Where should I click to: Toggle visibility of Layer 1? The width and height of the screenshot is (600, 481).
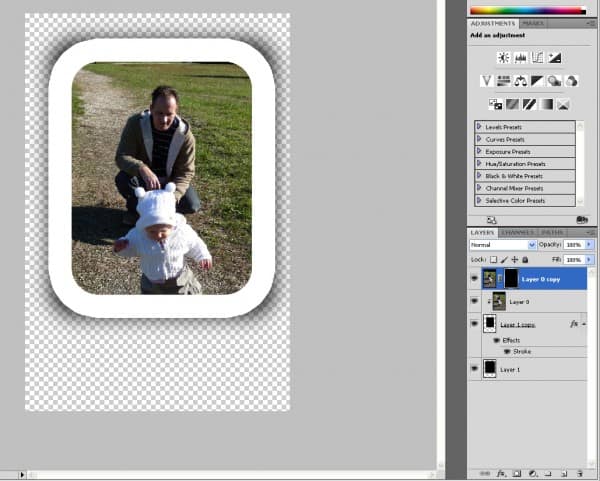click(x=475, y=368)
